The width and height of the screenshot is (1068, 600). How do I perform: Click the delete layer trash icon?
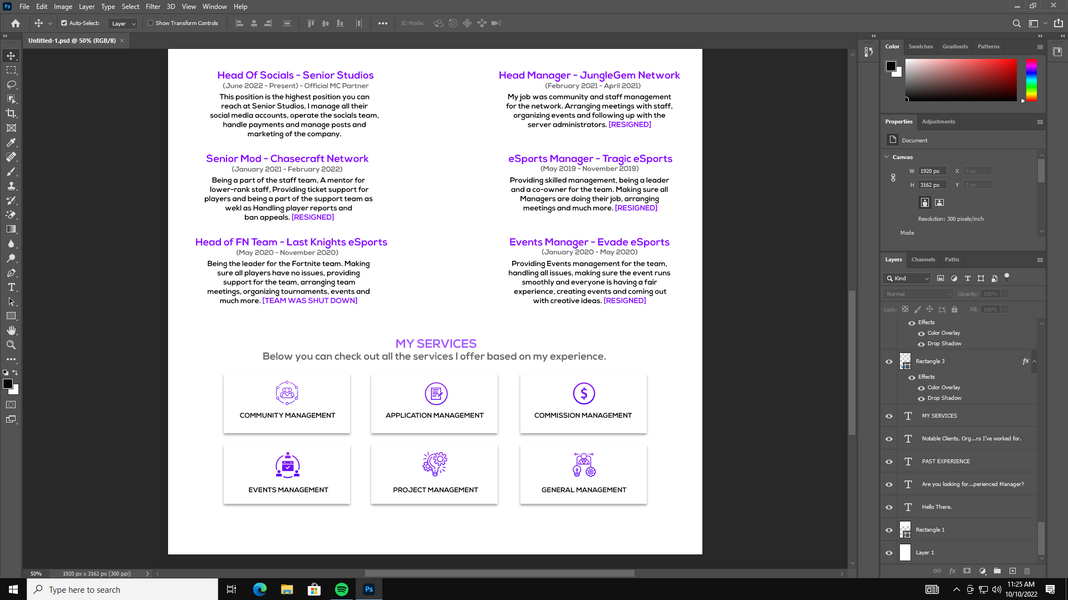1027,571
